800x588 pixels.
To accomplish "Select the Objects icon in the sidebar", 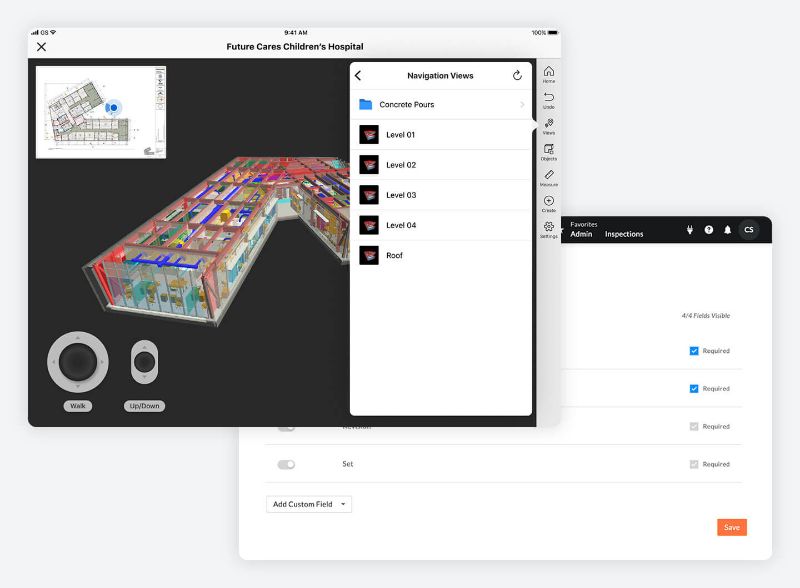I will (x=549, y=147).
